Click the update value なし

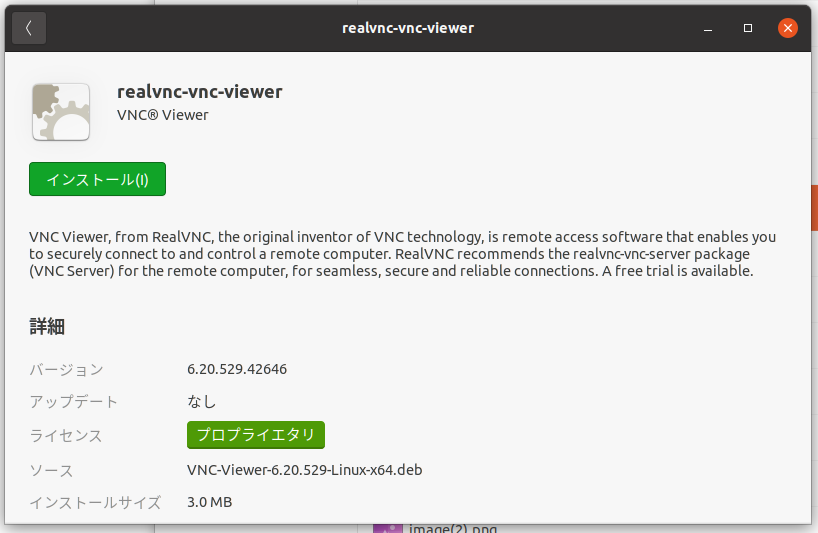click(x=201, y=402)
